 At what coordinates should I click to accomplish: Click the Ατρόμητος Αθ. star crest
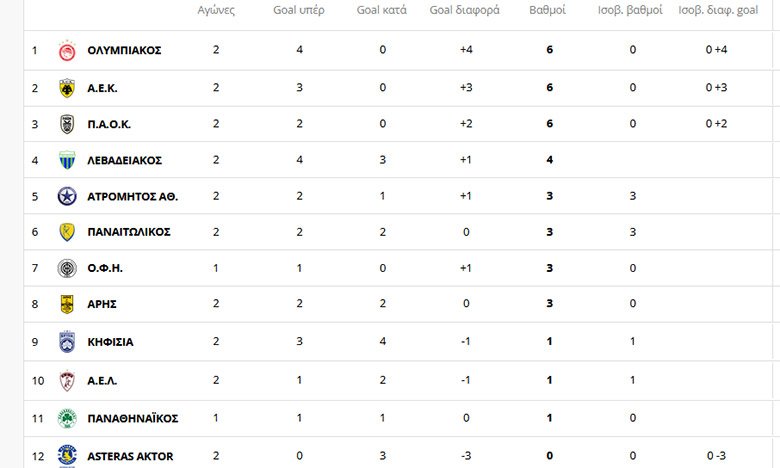[67, 196]
